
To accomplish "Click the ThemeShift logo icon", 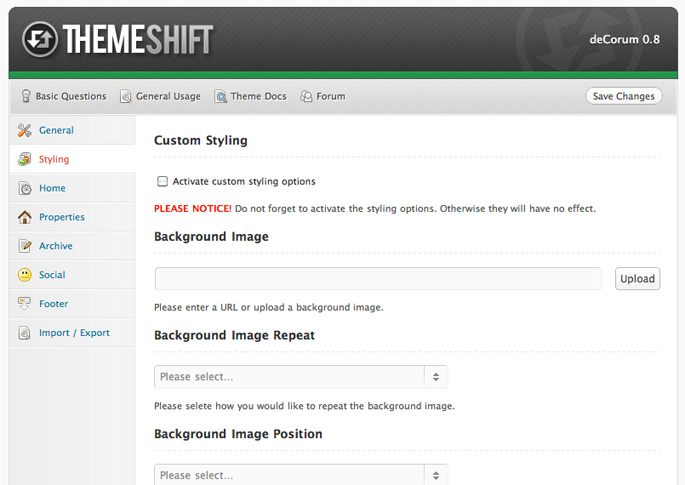I will point(41,40).
